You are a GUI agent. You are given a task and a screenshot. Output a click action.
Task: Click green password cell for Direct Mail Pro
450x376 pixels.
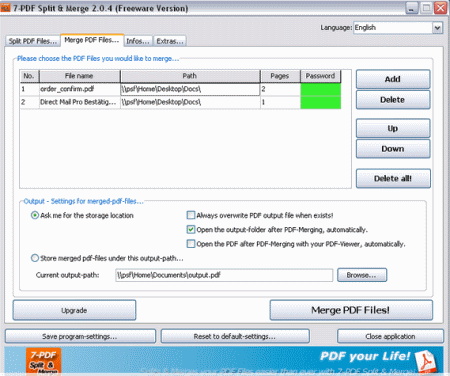click(x=321, y=102)
